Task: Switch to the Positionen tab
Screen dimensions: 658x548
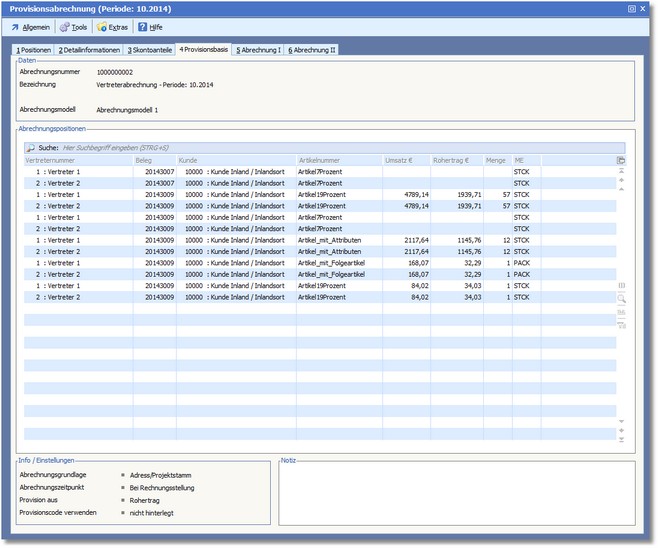Action: (x=32, y=49)
